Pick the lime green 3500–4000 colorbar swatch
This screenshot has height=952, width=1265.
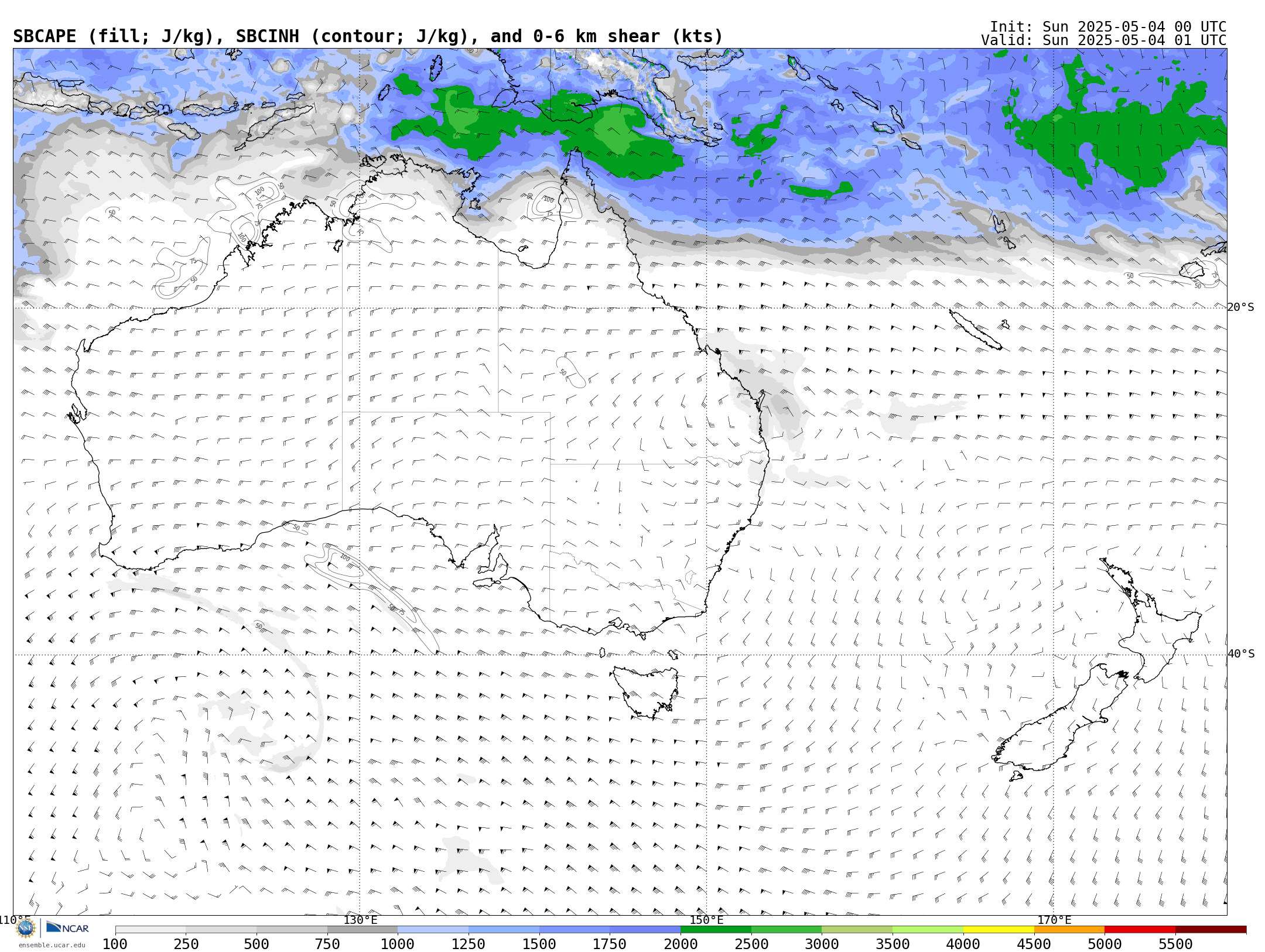coord(928,930)
